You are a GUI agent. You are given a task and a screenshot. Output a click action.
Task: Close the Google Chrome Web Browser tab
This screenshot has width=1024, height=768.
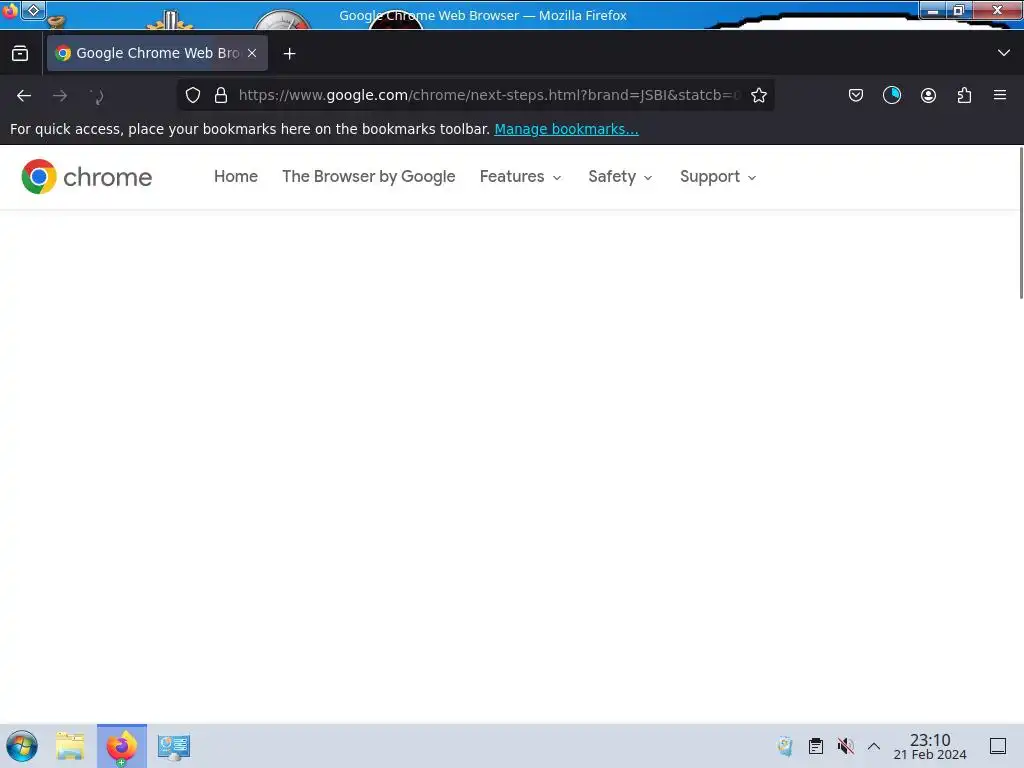252,53
